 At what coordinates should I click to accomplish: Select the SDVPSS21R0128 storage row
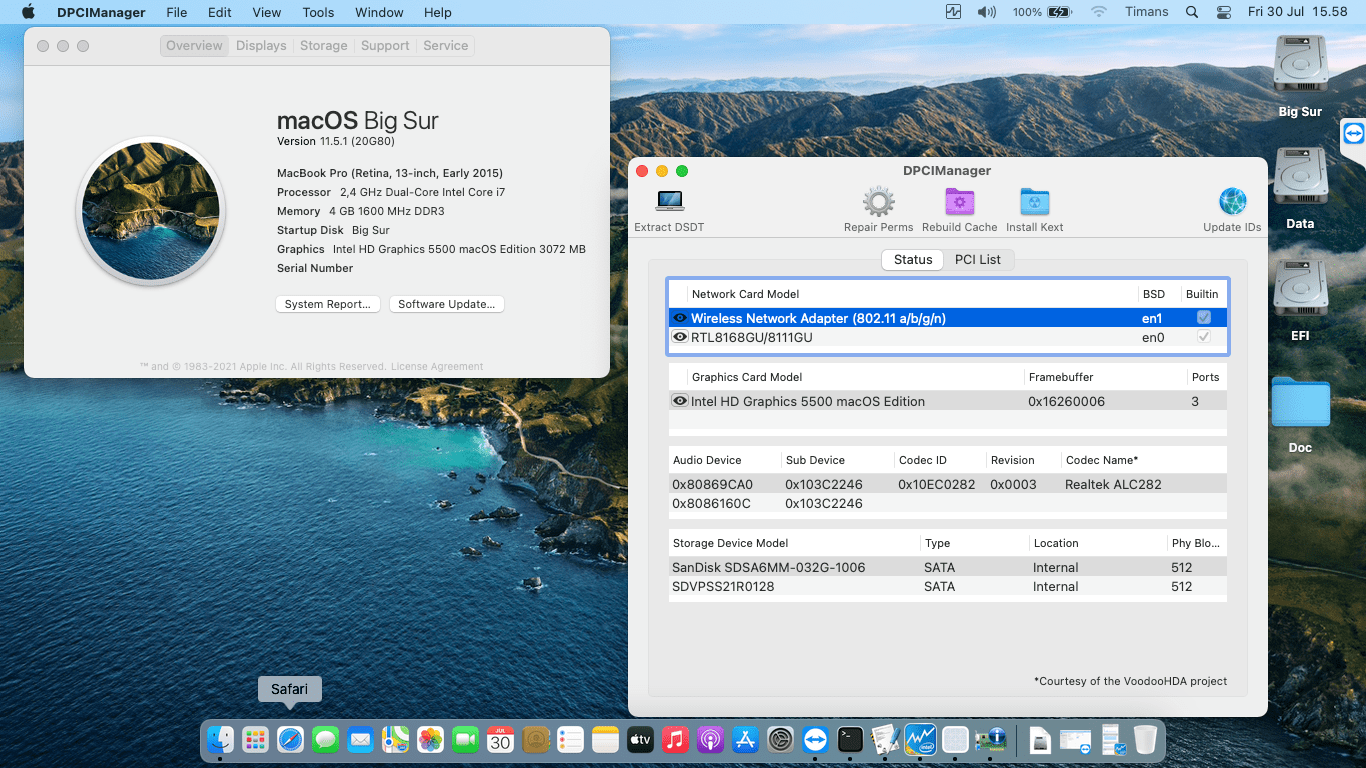[948, 587]
